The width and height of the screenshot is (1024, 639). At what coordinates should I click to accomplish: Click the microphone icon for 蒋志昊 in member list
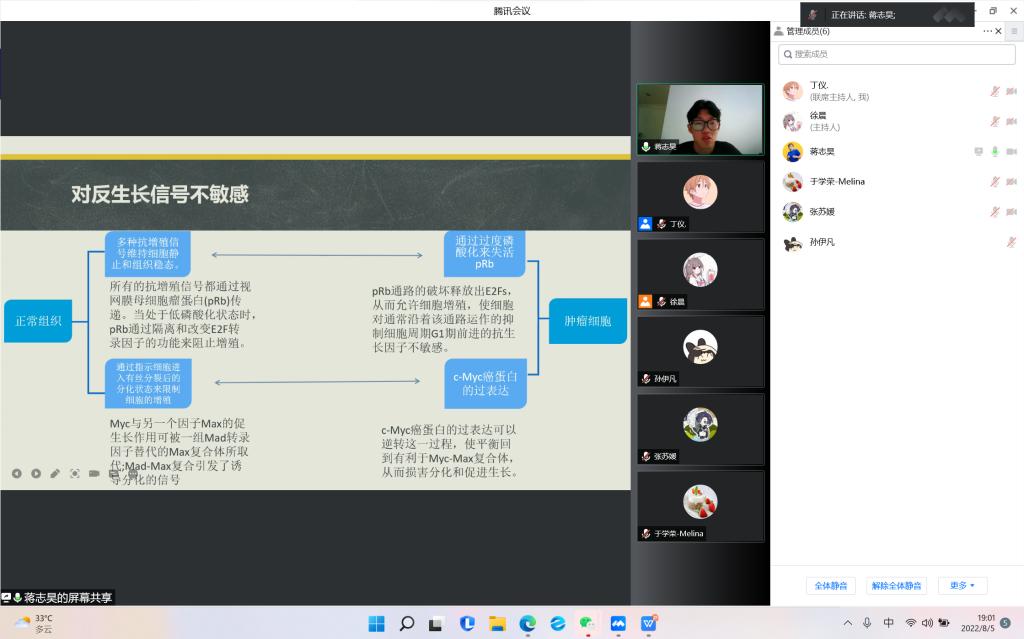pos(994,152)
